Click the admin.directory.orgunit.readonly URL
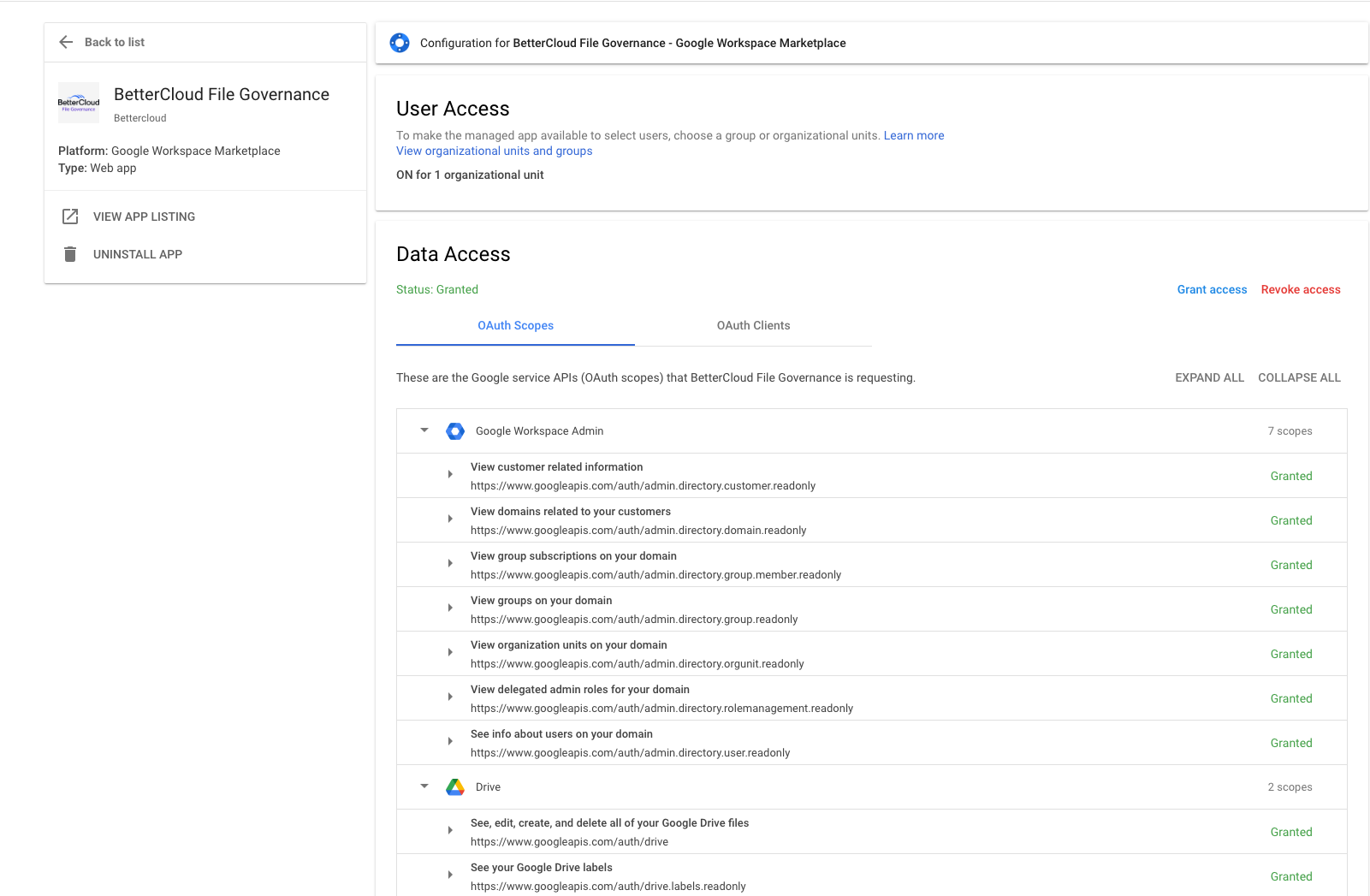The image size is (1370, 896). 638,663
